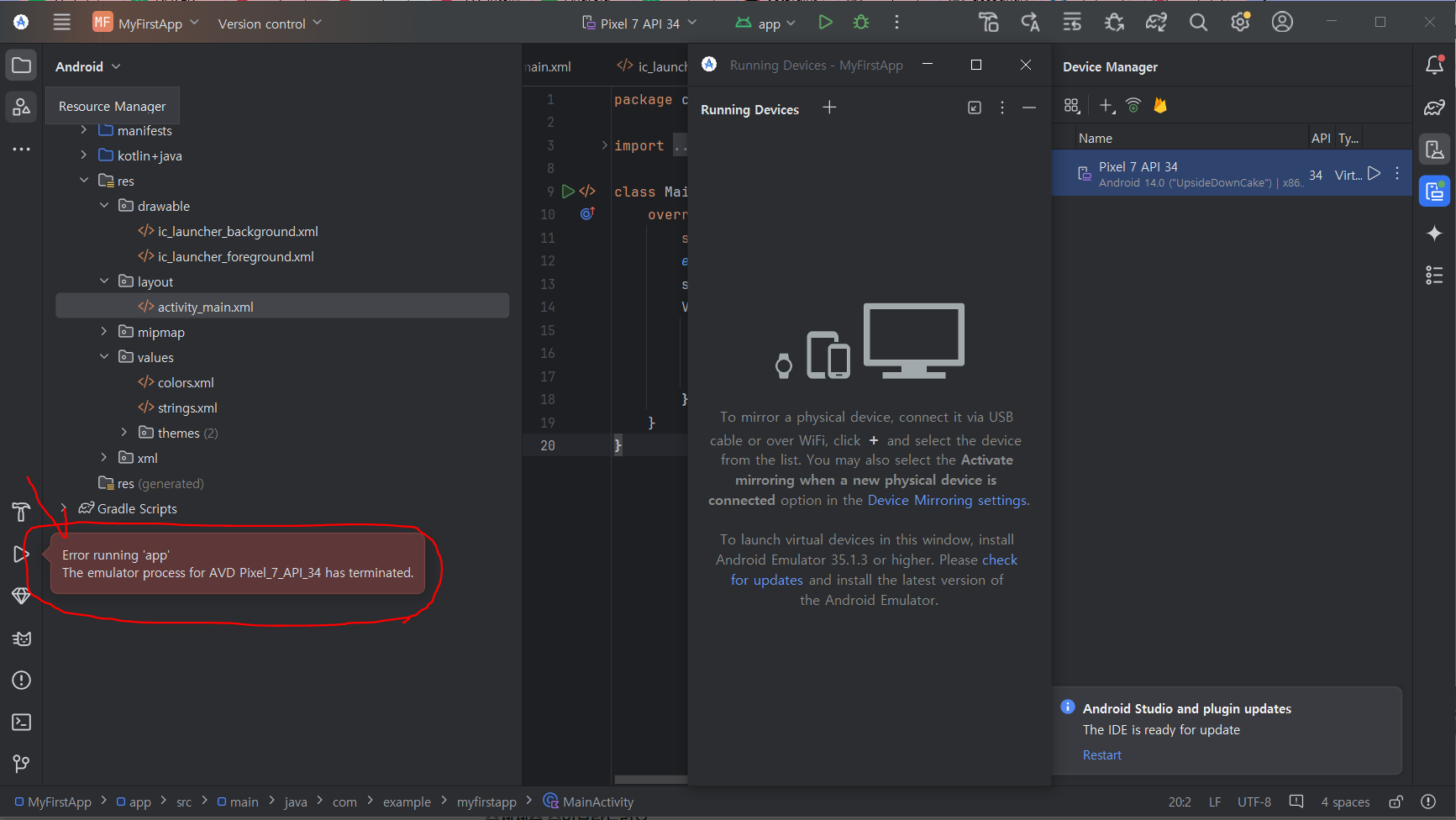Toggle read-only lock icon in status bar

tap(1396, 802)
